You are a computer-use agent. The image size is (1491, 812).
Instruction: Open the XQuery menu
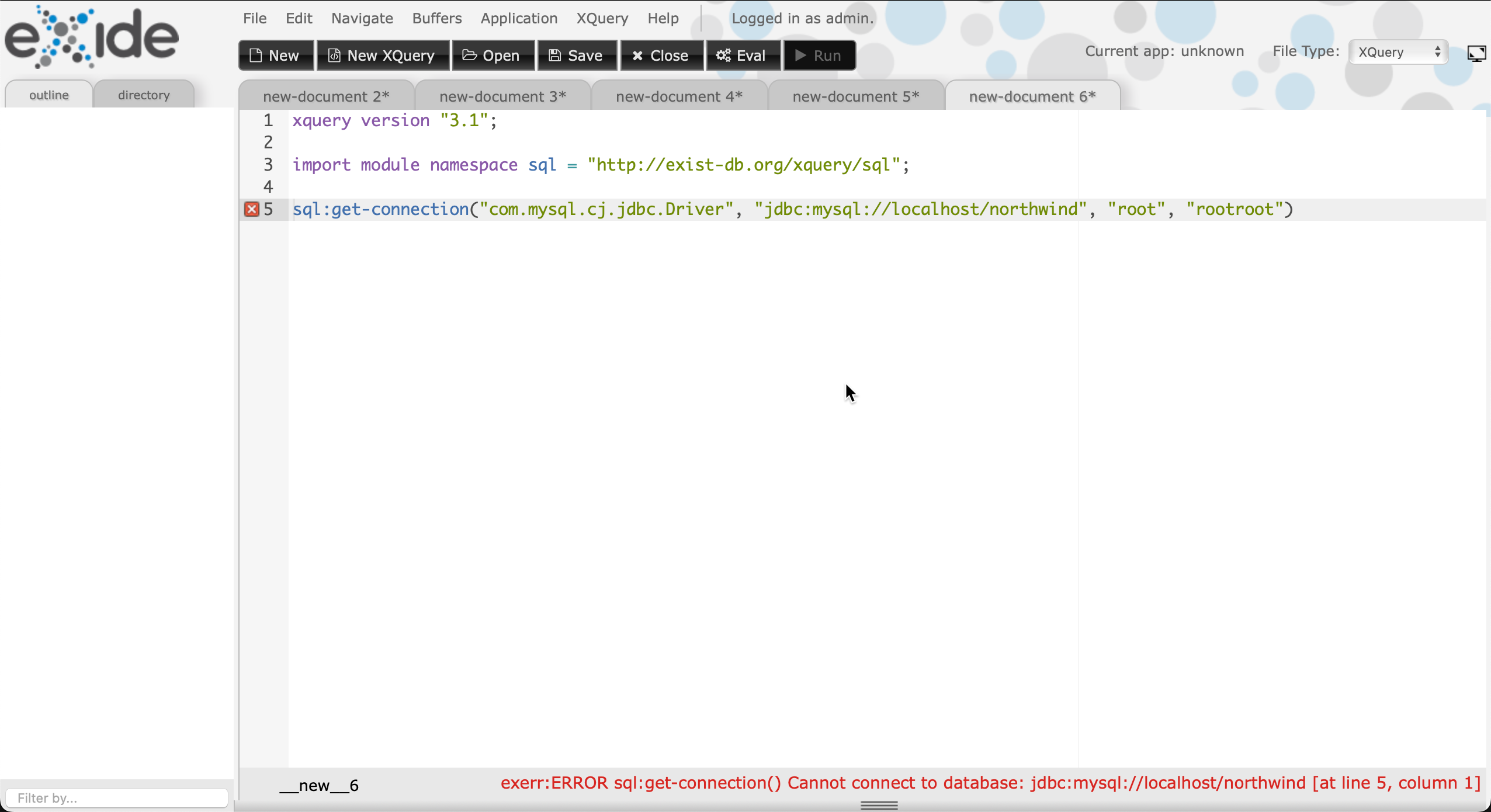pyautogui.click(x=602, y=18)
